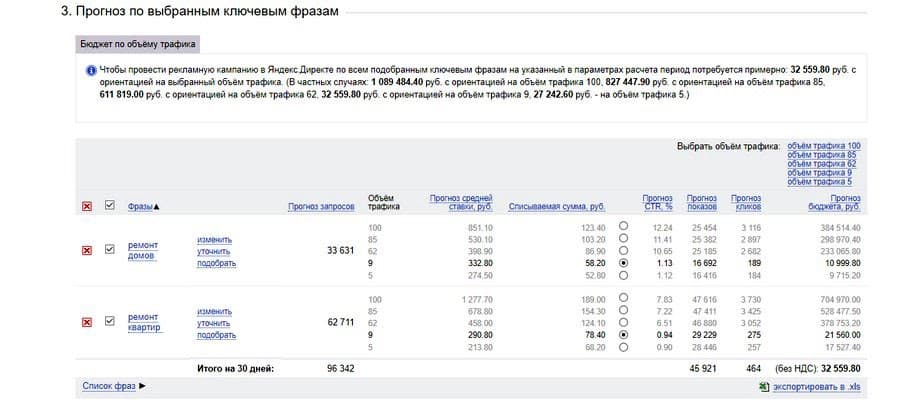Expand the 'Список фраз' list

click(x=114, y=385)
